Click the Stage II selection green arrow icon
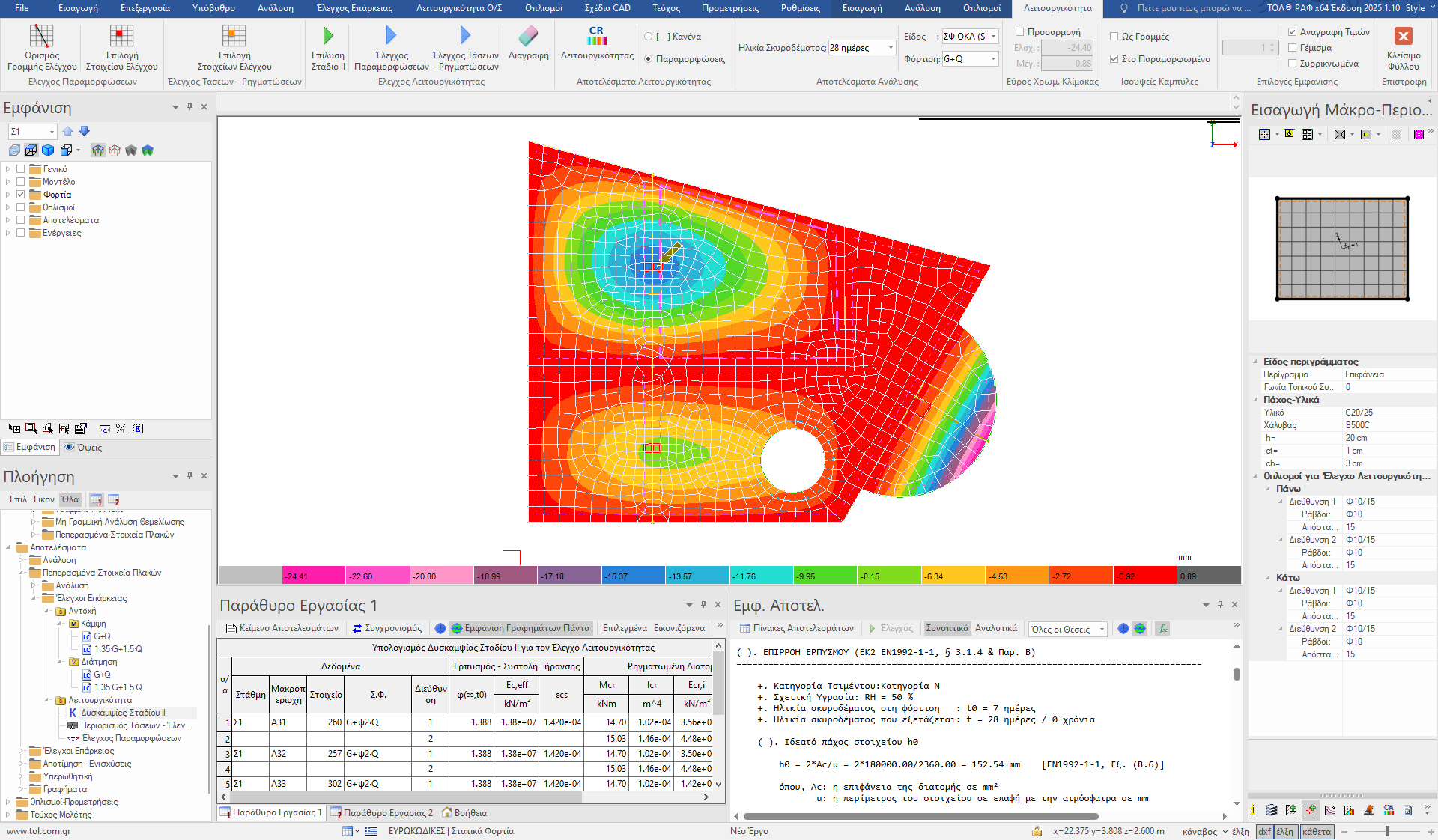The image size is (1438, 840). (327, 35)
